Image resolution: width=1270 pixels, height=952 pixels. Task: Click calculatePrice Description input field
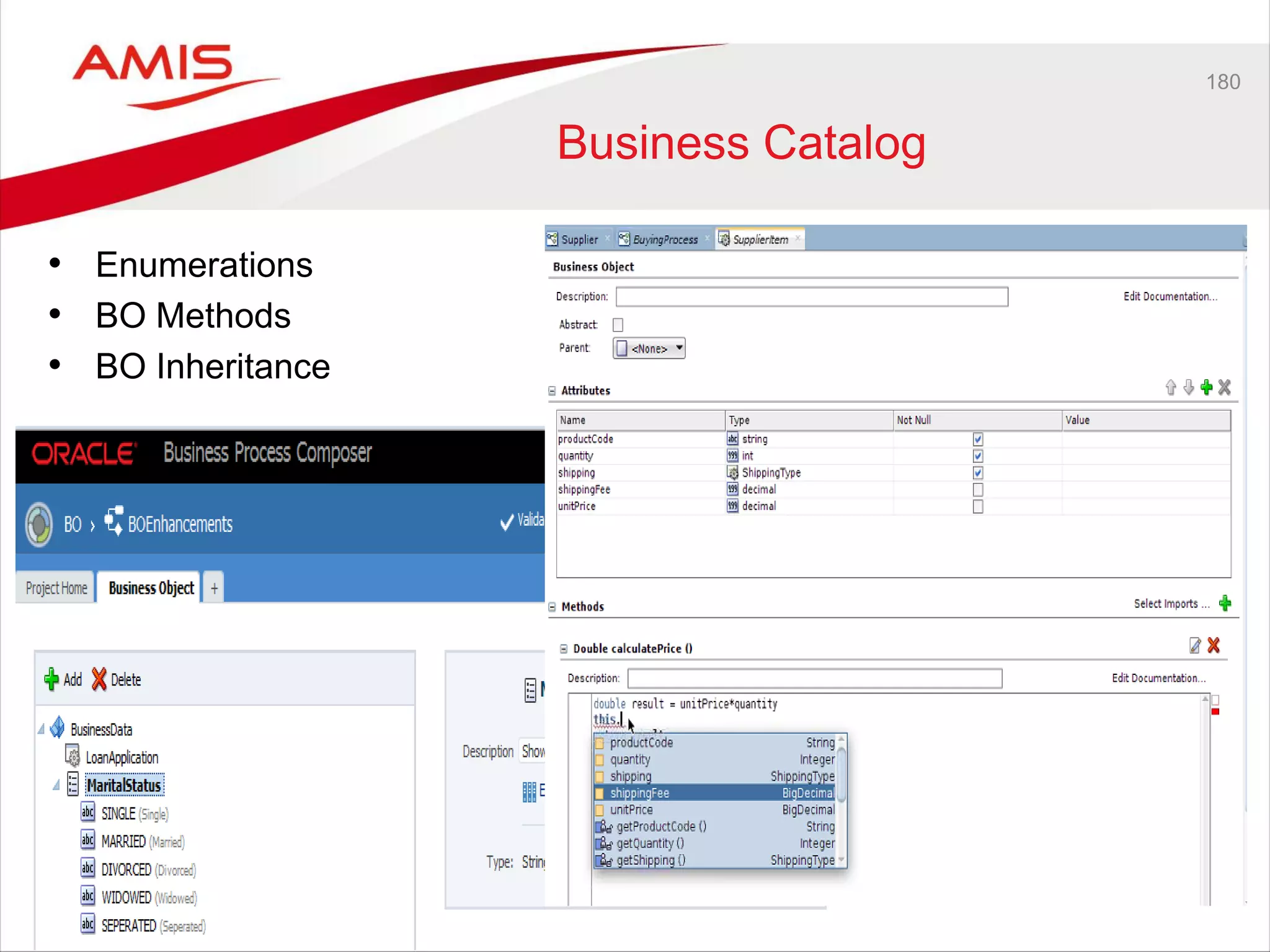pyautogui.click(x=814, y=678)
